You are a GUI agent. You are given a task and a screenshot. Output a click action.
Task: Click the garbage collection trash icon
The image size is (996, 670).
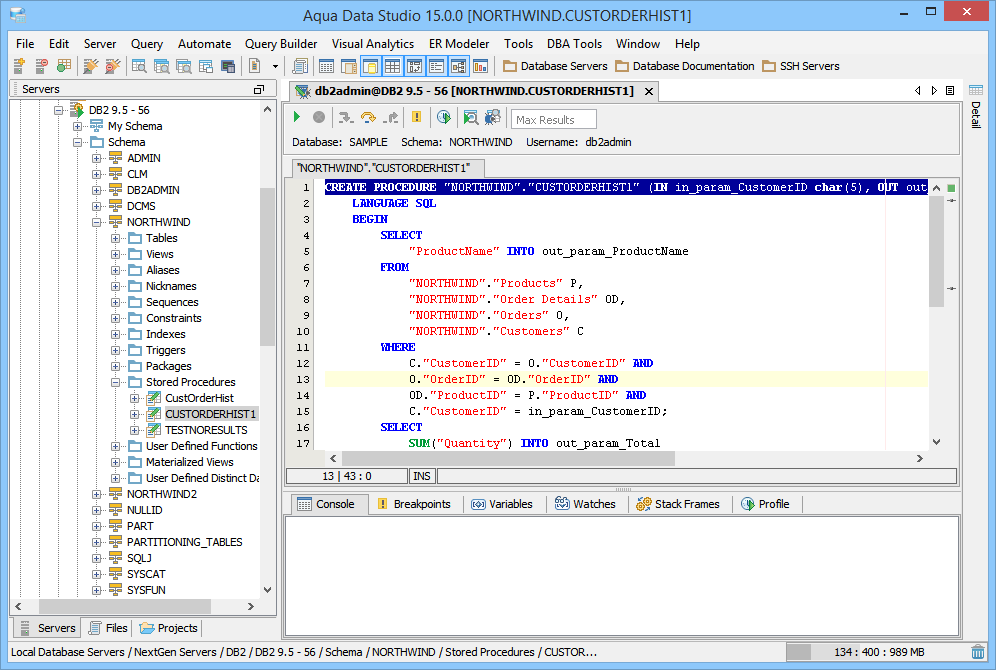coord(977,652)
